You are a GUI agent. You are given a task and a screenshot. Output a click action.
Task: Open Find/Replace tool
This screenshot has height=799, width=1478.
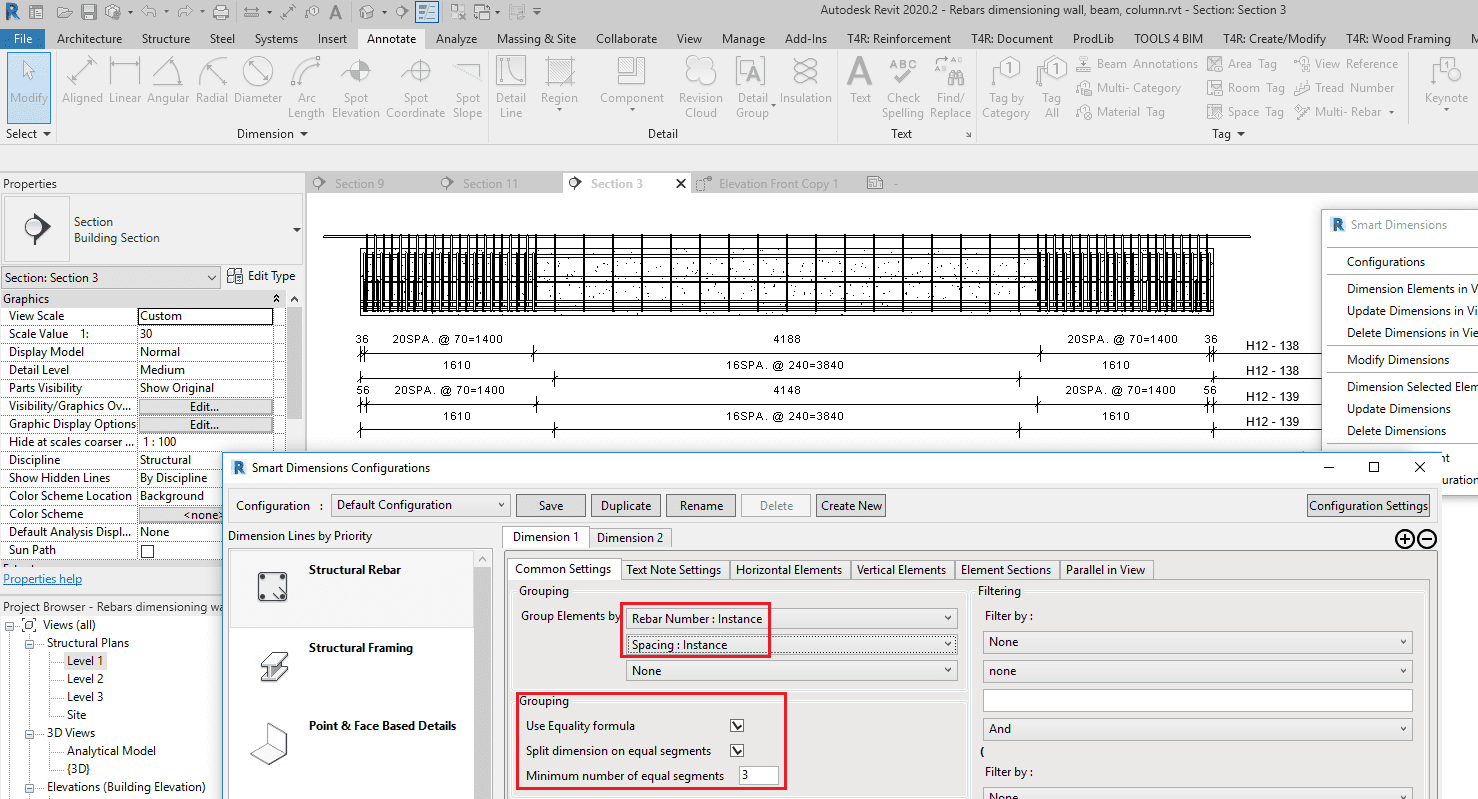[x=950, y=87]
